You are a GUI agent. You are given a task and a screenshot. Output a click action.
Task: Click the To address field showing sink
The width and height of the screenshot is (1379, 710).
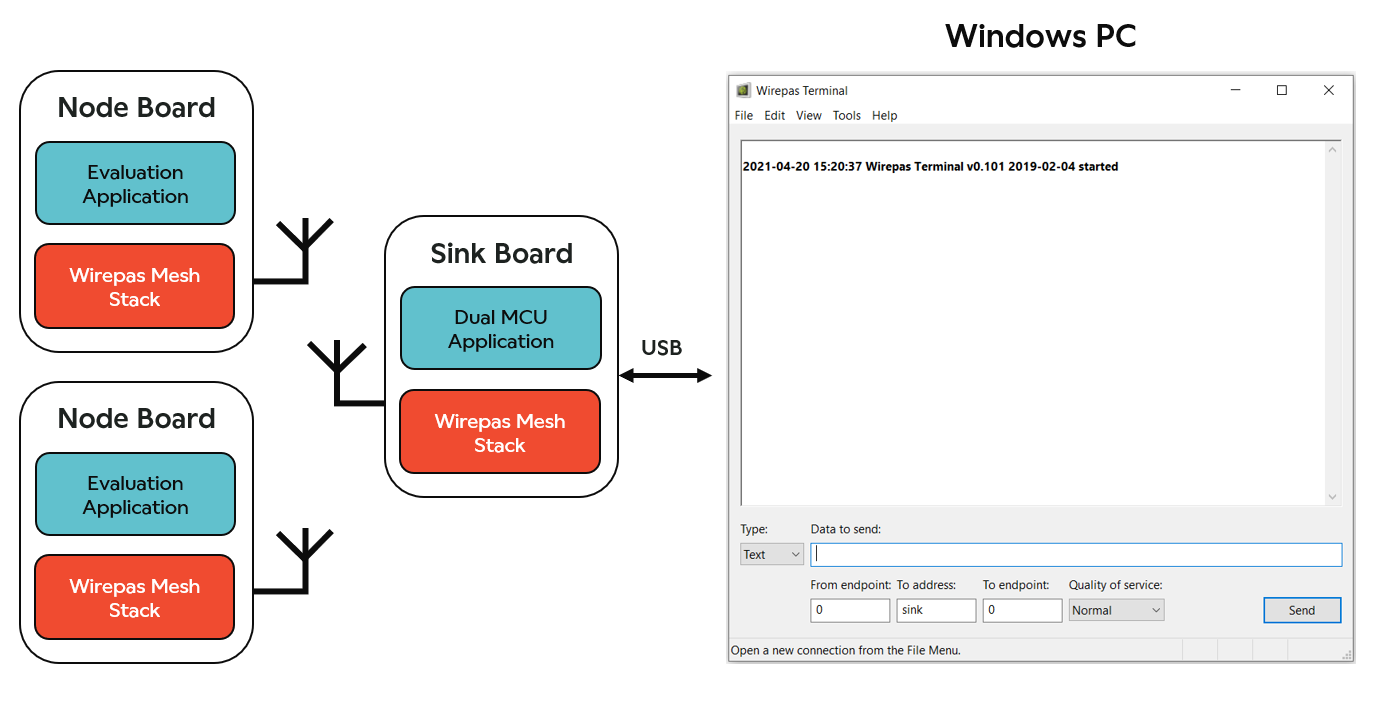[935, 610]
